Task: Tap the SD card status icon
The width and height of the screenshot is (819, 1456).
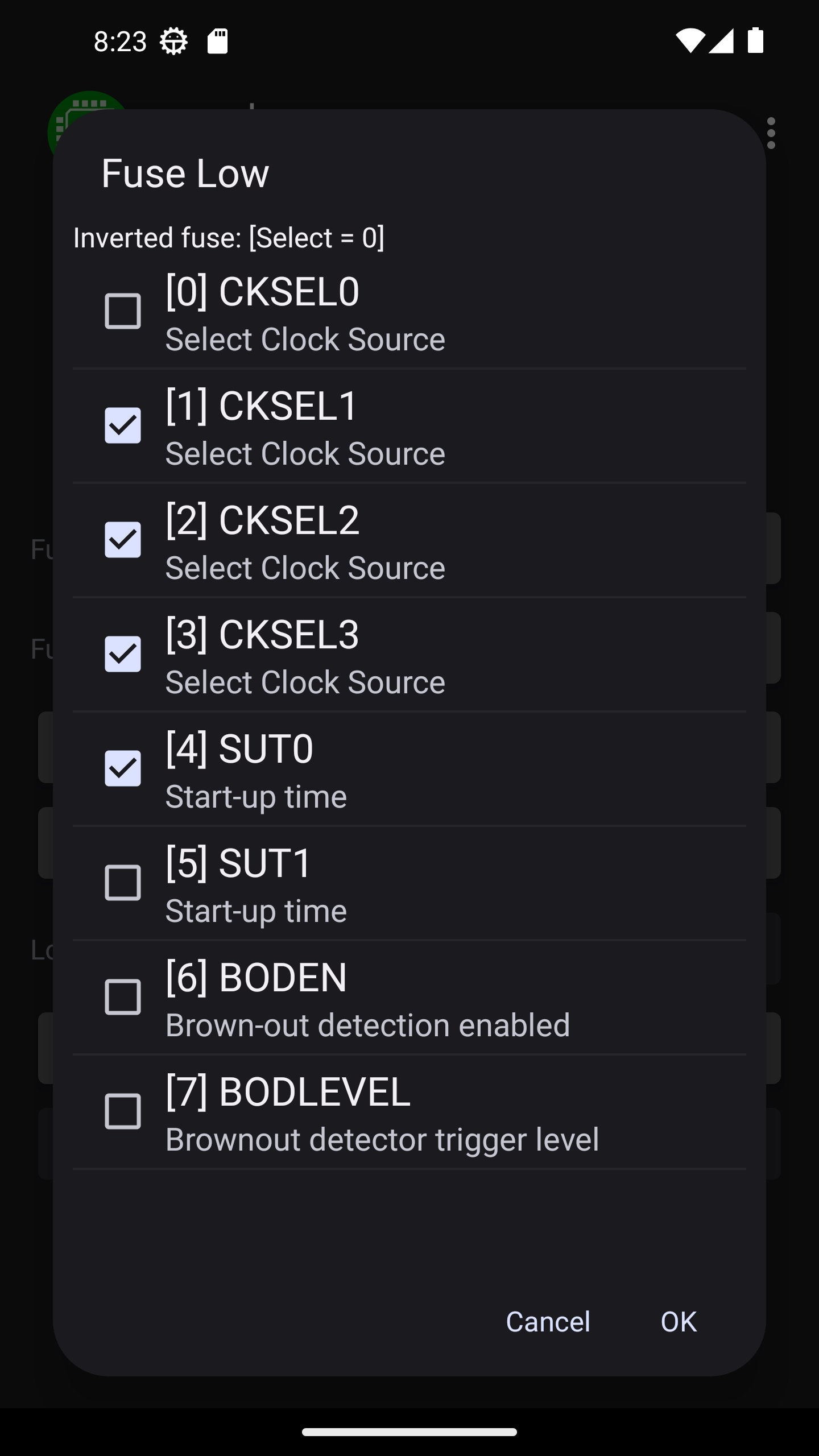Action: coord(217,42)
